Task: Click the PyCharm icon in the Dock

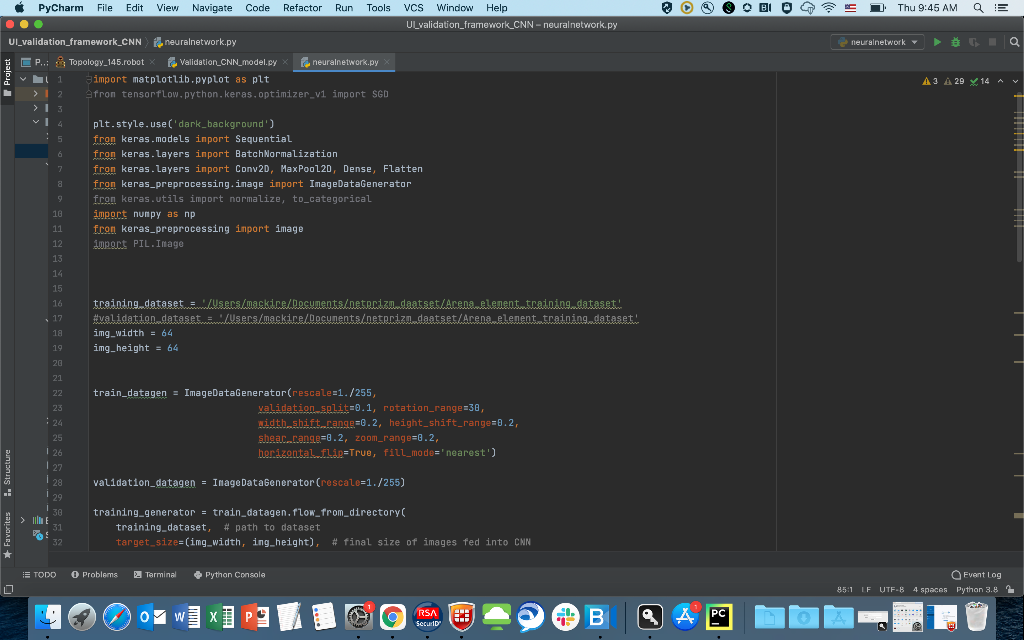Action: point(719,617)
